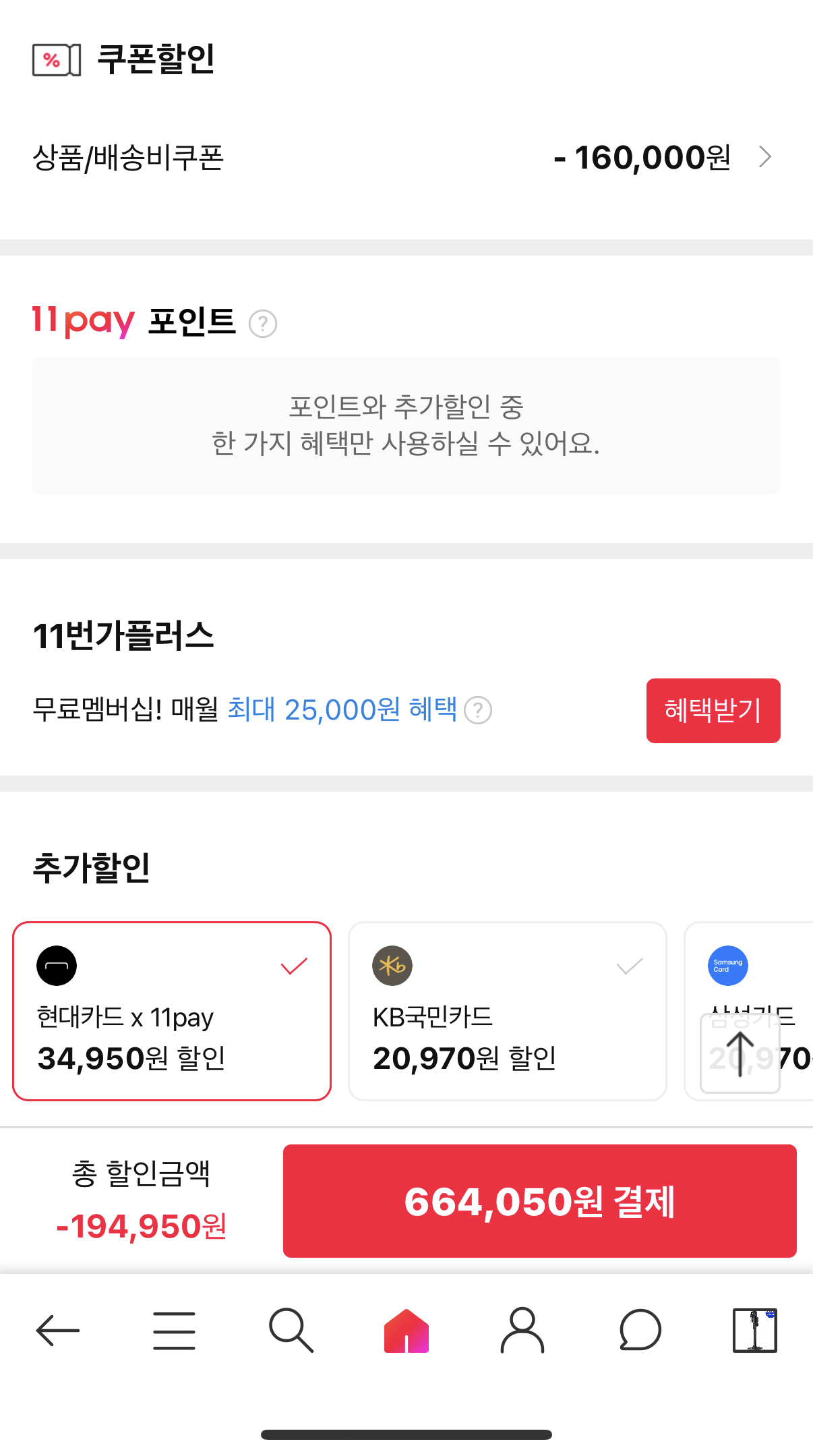Go to the 11st home icon
This screenshot has width=813, height=1456.
[406, 1330]
